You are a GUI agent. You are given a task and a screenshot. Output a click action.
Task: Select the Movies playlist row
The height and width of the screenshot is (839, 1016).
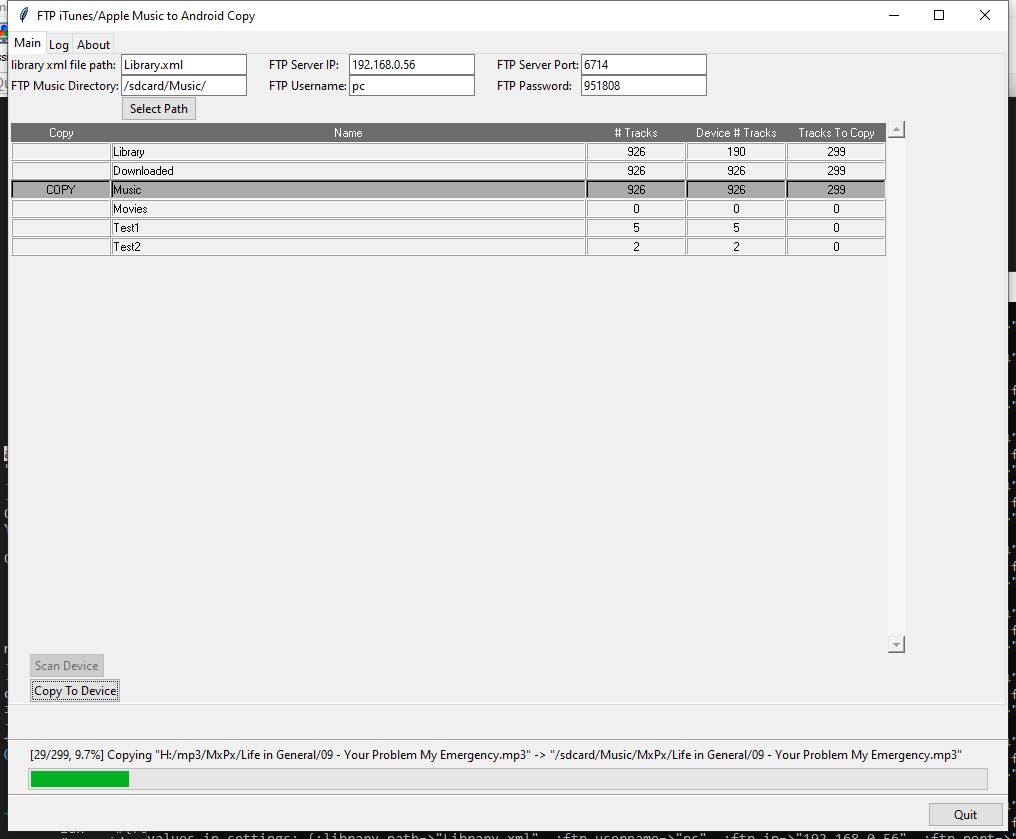pos(350,208)
